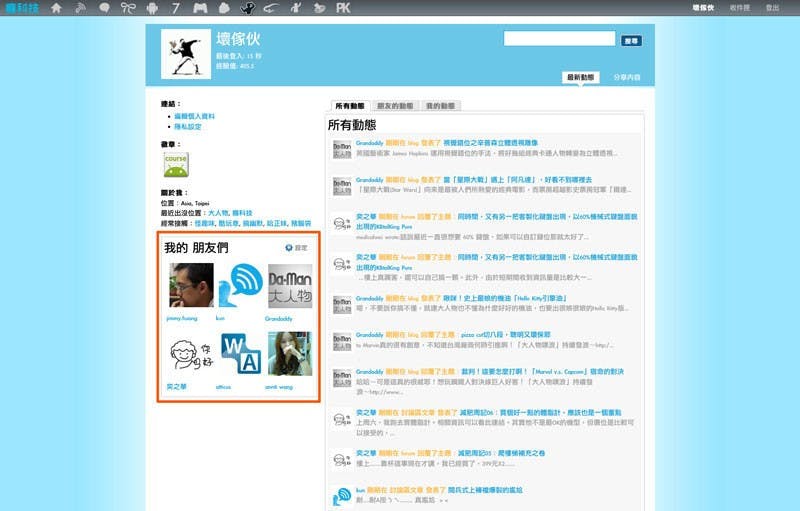Select the 我的動態 feed tab
800x511 pixels.
click(x=440, y=106)
